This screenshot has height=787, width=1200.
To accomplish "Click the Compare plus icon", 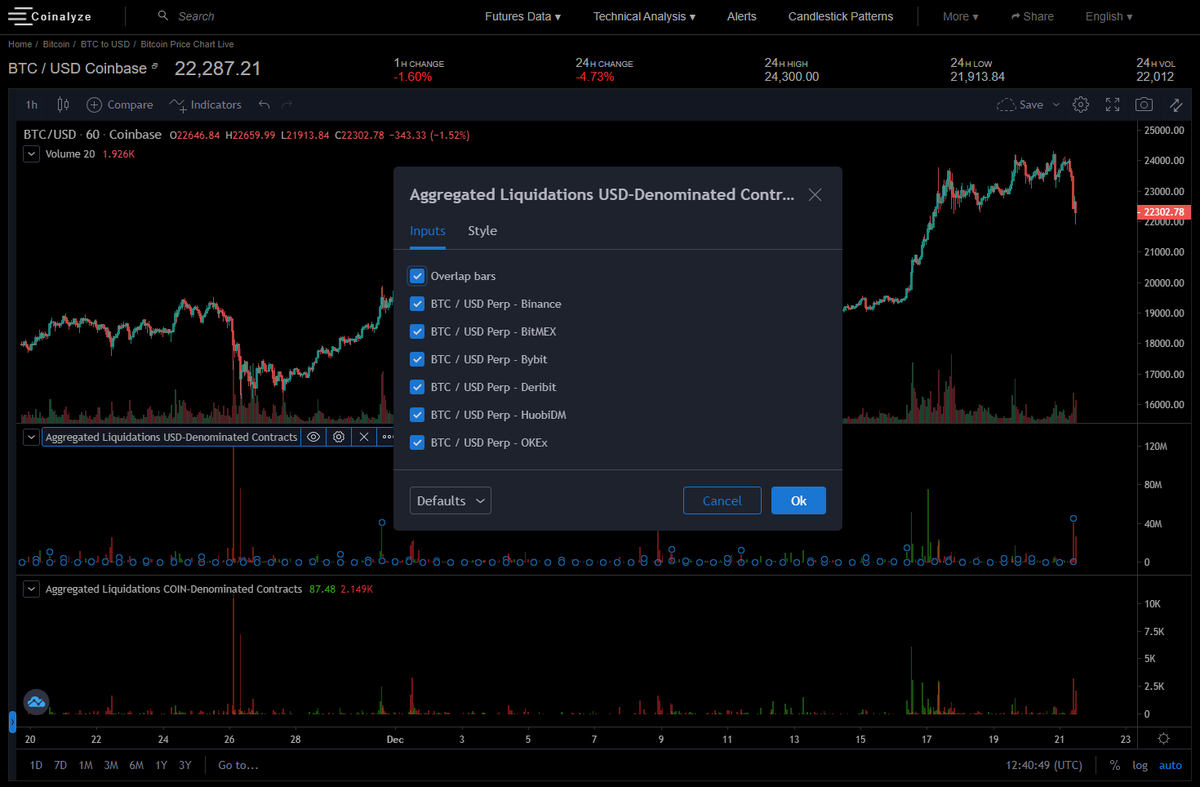I will coord(94,104).
